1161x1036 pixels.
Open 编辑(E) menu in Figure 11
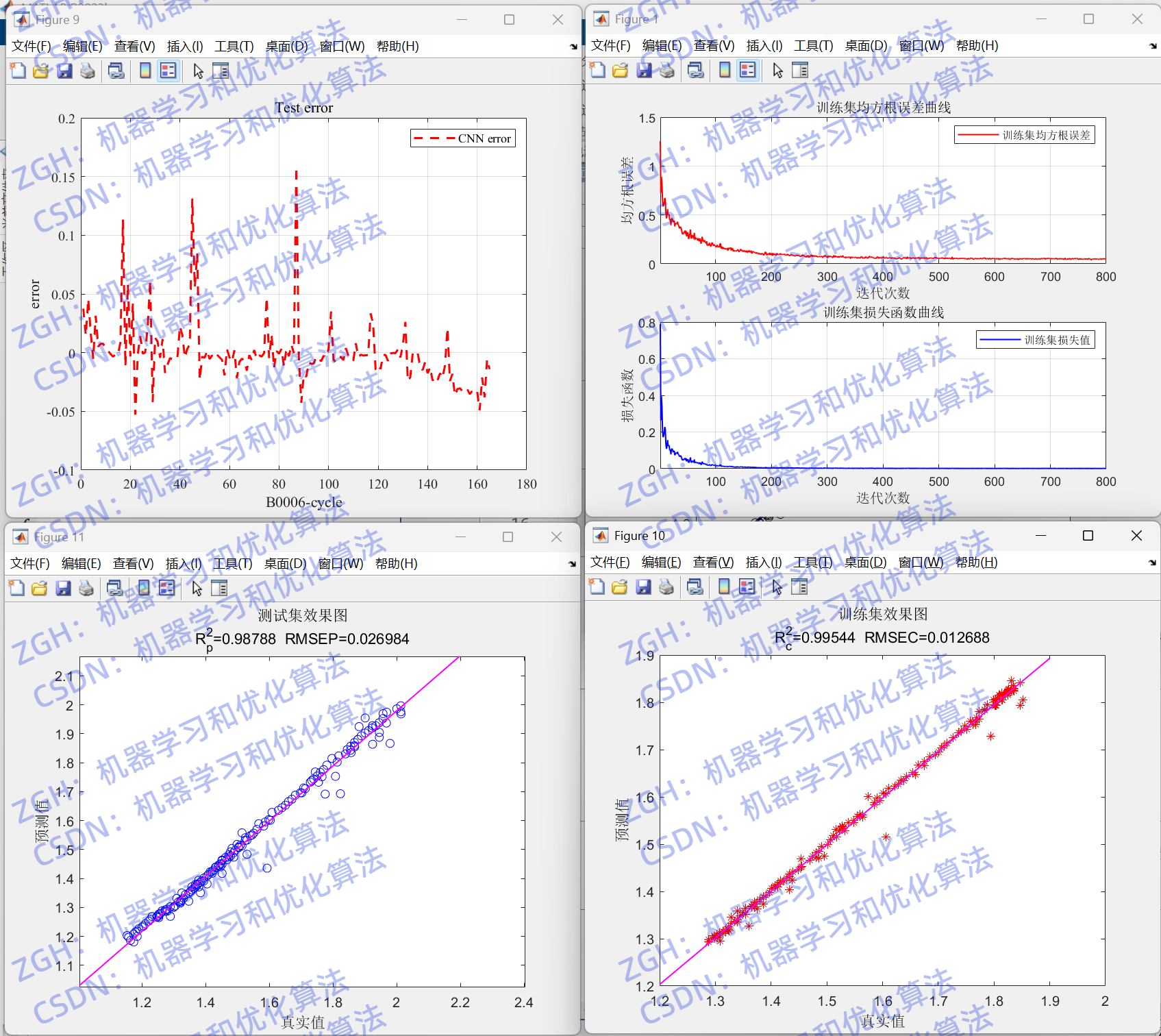pos(82,563)
